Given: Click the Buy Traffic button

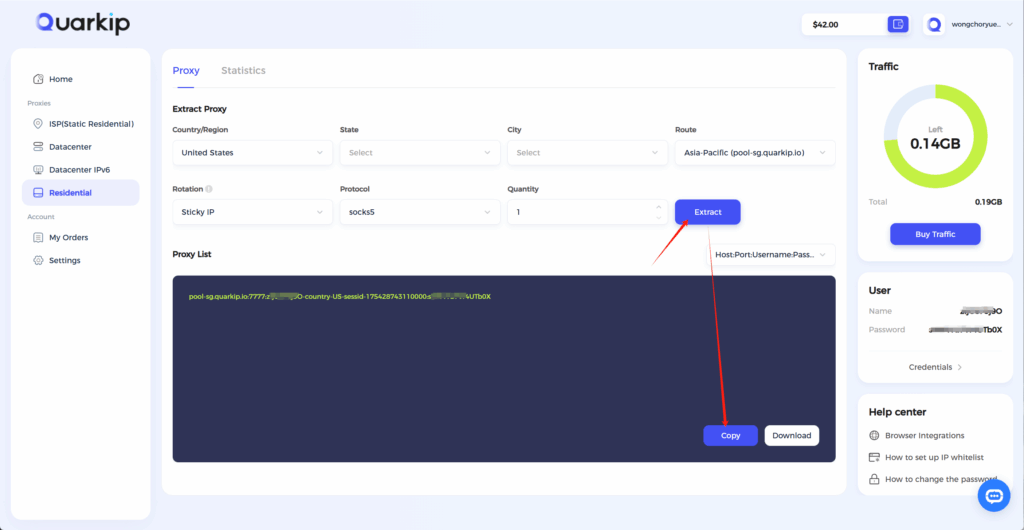Looking at the screenshot, I should coord(935,234).
